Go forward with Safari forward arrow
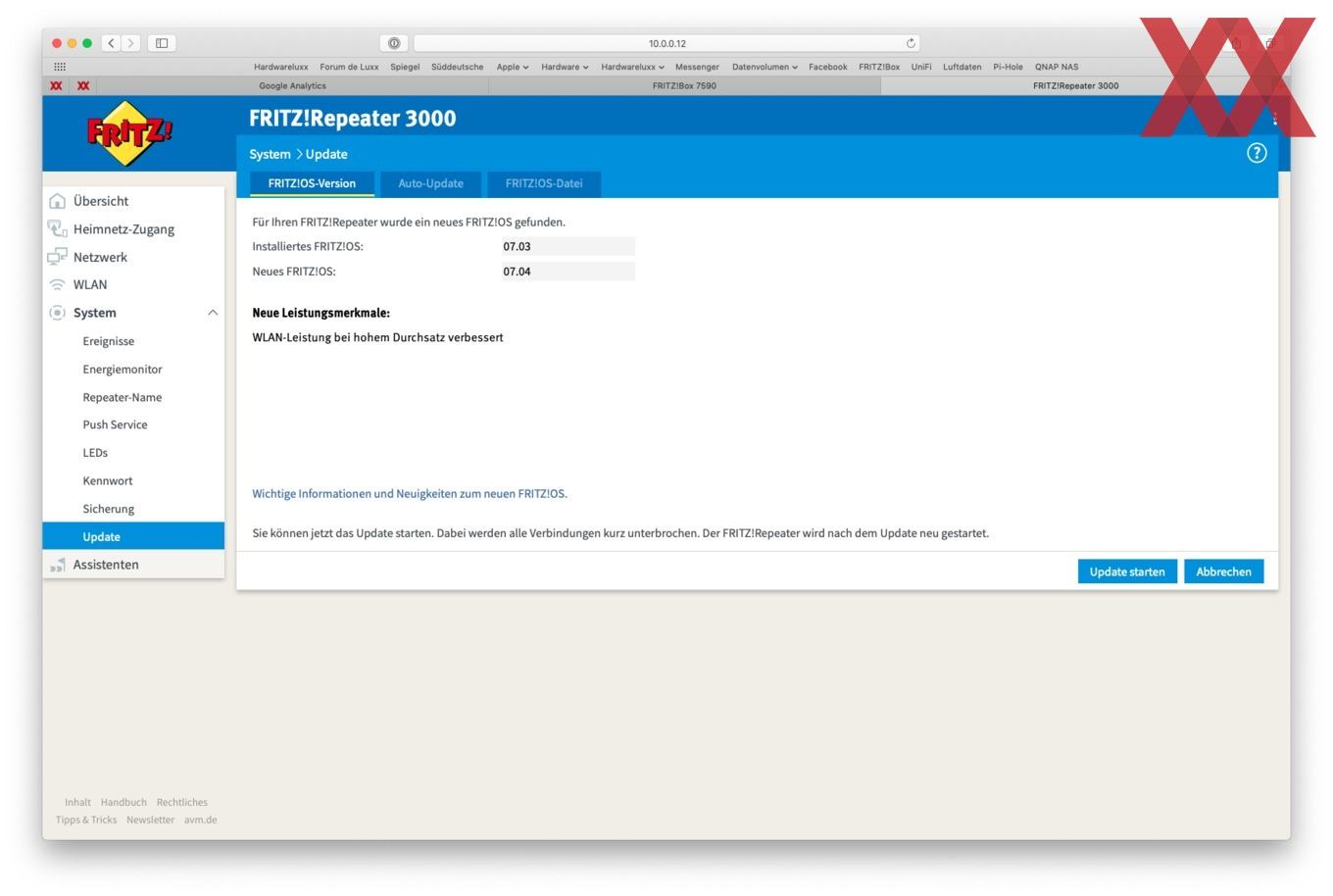 131,43
